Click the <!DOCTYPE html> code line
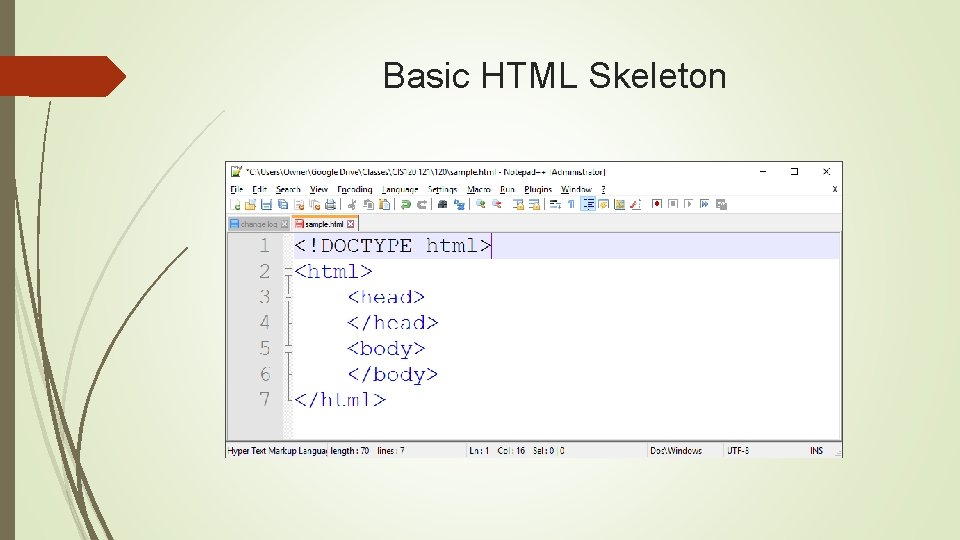Image resolution: width=960 pixels, height=540 pixels. point(392,246)
